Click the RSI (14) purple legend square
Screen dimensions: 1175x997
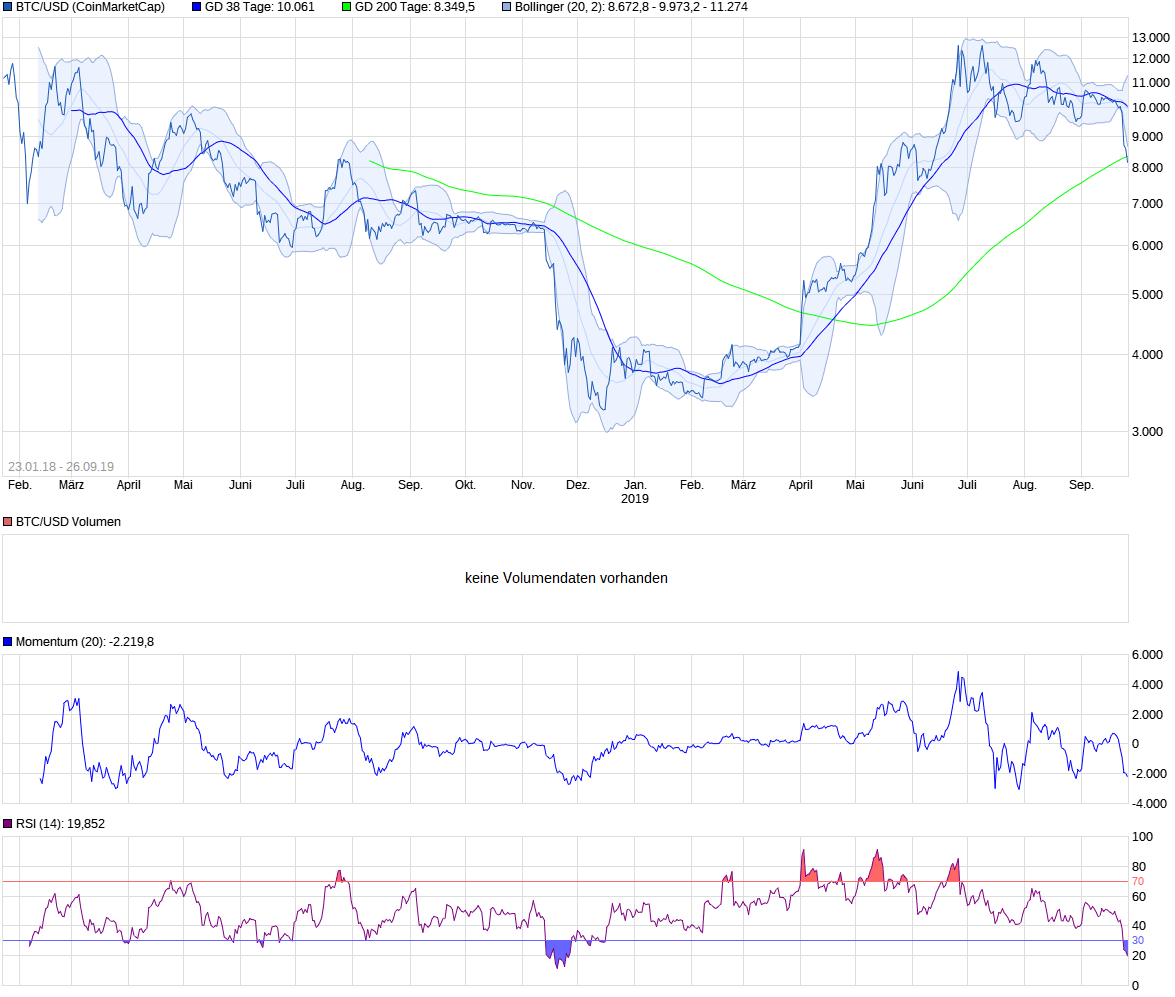pyautogui.click(x=7, y=824)
